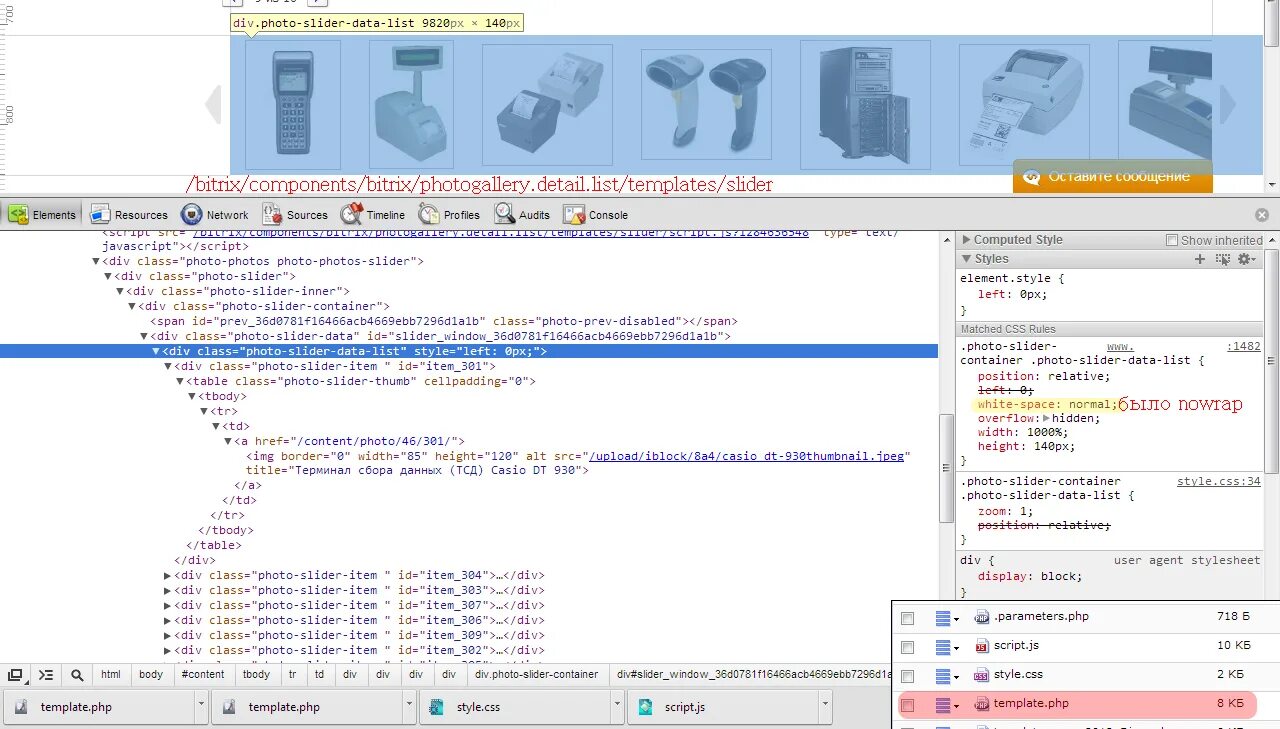Click the style.css file type icon in the file list
The image size is (1280, 729).
point(982,675)
